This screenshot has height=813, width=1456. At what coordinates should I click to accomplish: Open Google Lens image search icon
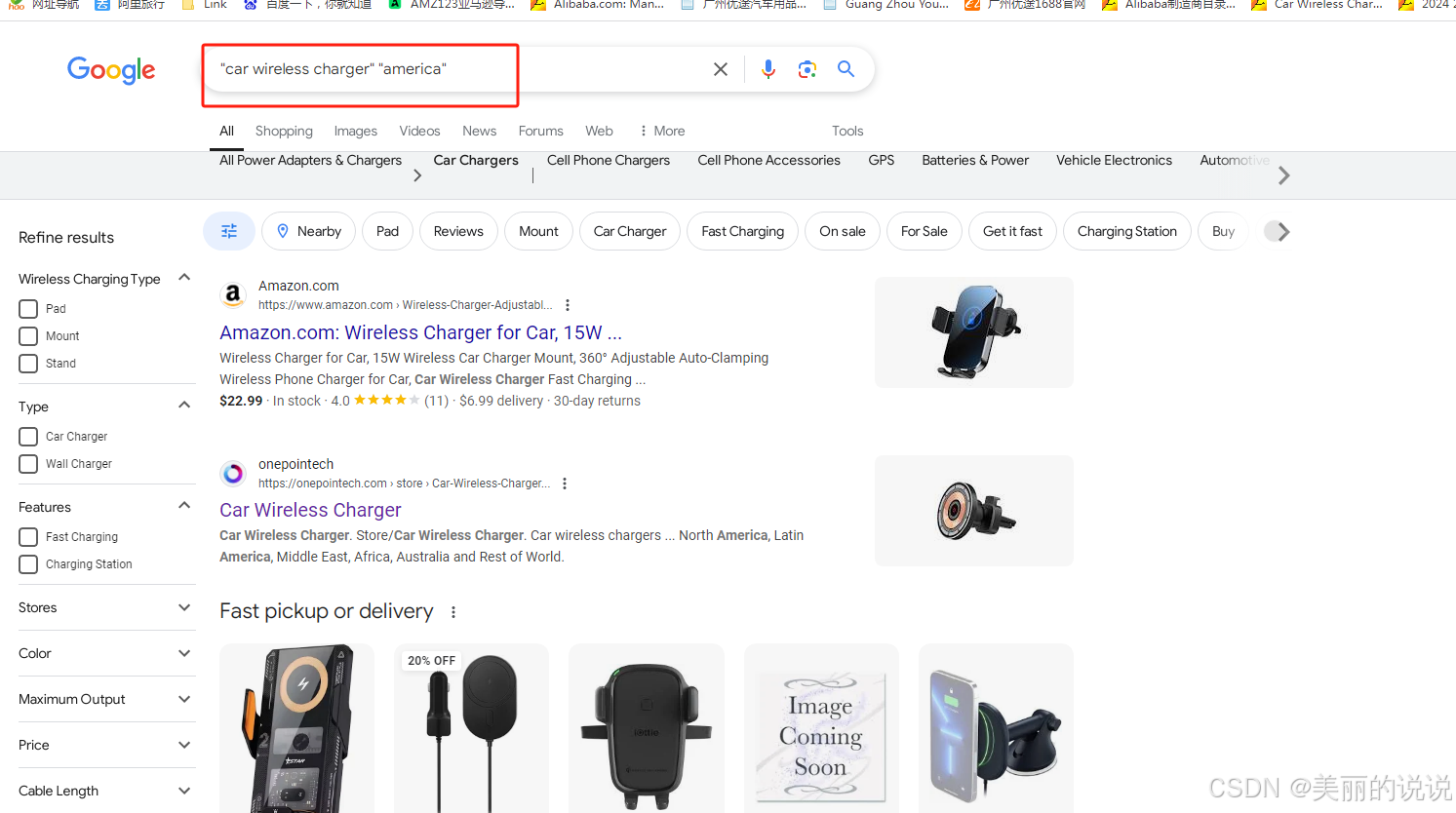coord(807,69)
